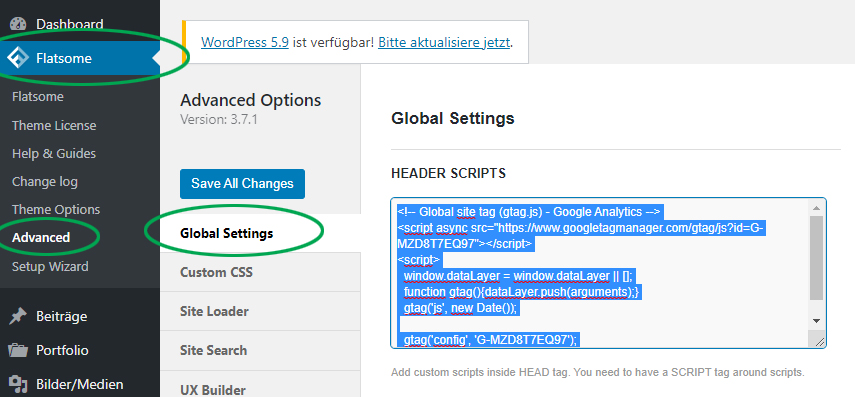855x397 pixels.
Task: Launch the Setup Wizard
Action: point(50,267)
